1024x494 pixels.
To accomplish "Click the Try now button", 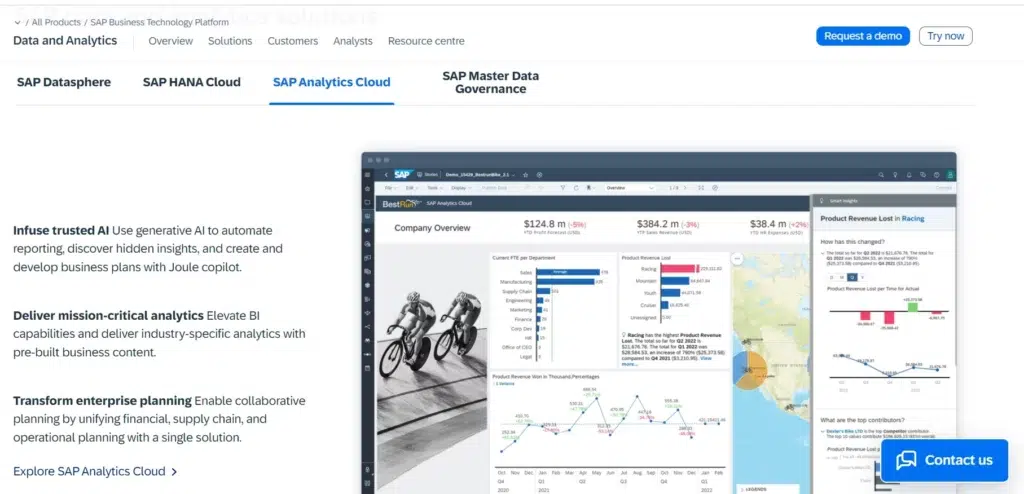I will point(946,36).
